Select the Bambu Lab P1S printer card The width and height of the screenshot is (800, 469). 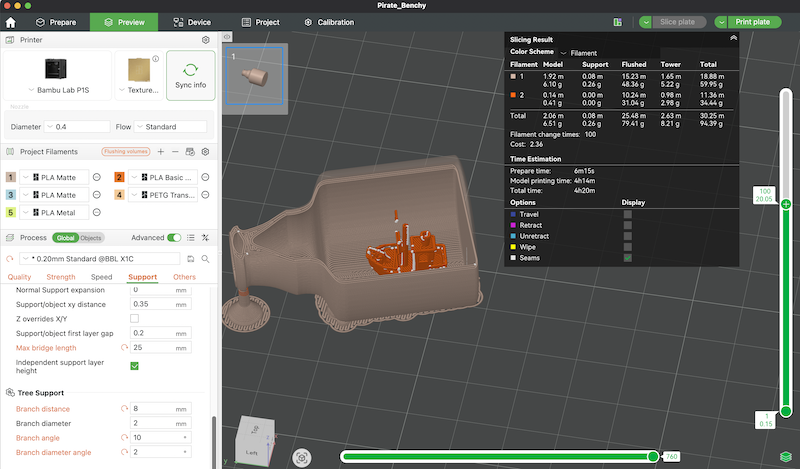[57, 75]
